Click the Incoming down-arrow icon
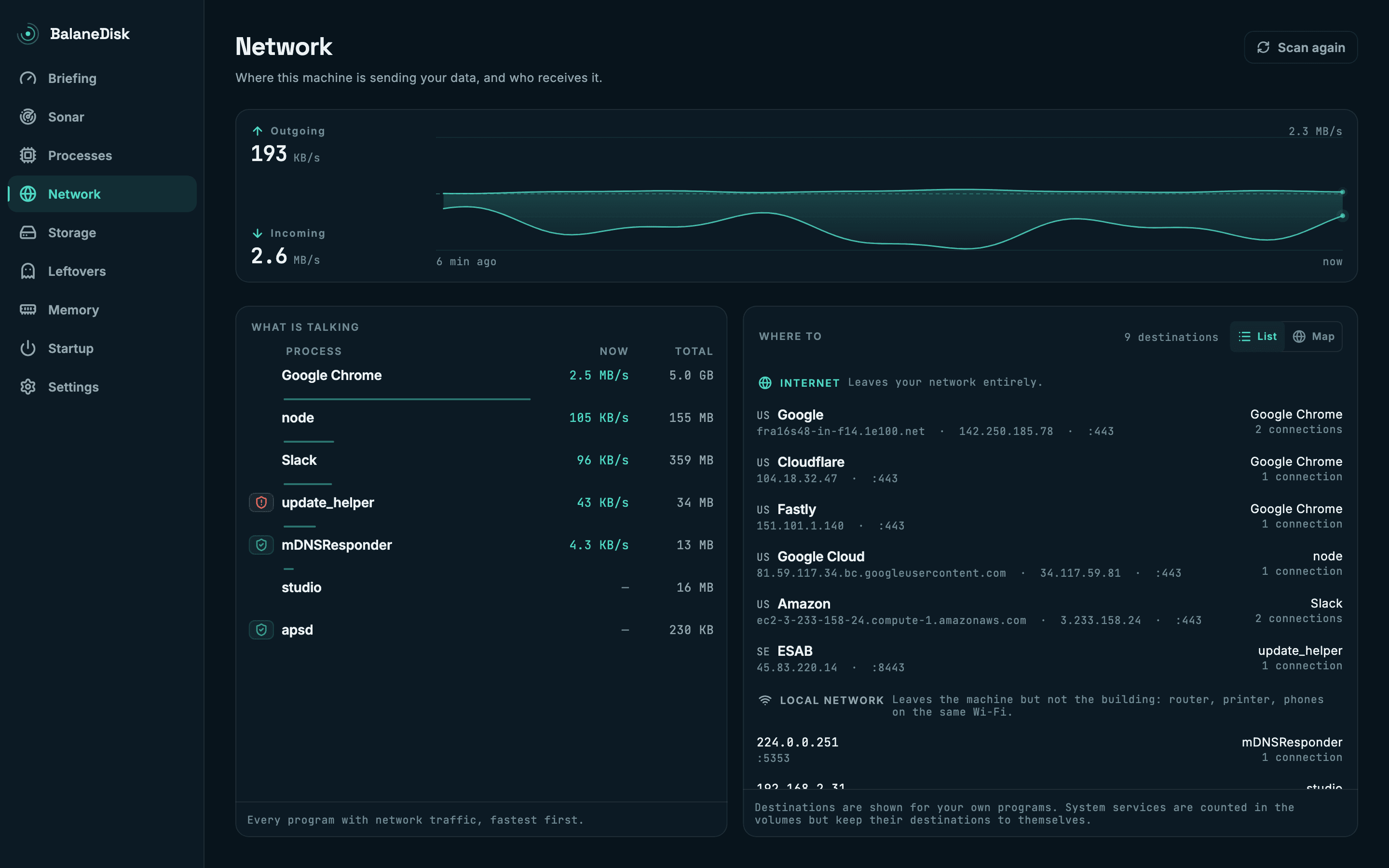The height and width of the screenshot is (868, 1389). click(257, 233)
